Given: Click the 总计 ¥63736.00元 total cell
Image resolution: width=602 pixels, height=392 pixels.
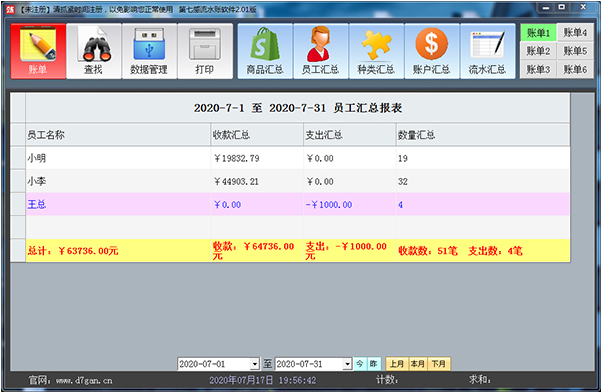Looking at the screenshot, I should point(118,251).
